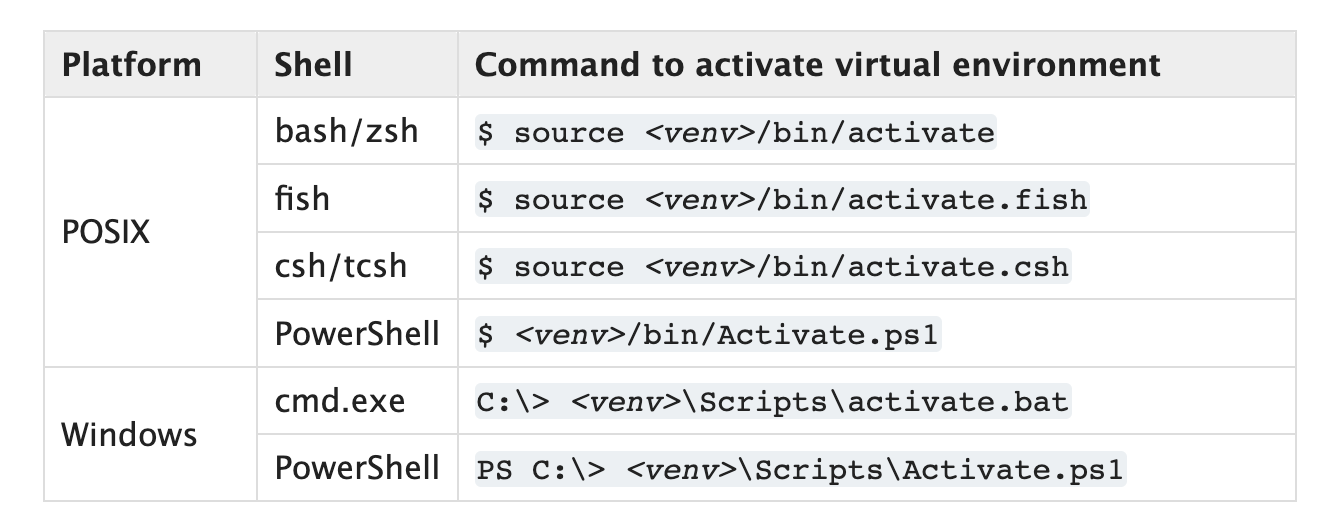The height and width of the screenshot is (524, 1338).
Task: Select the POSIX platform cell
Action: point(105,232)
